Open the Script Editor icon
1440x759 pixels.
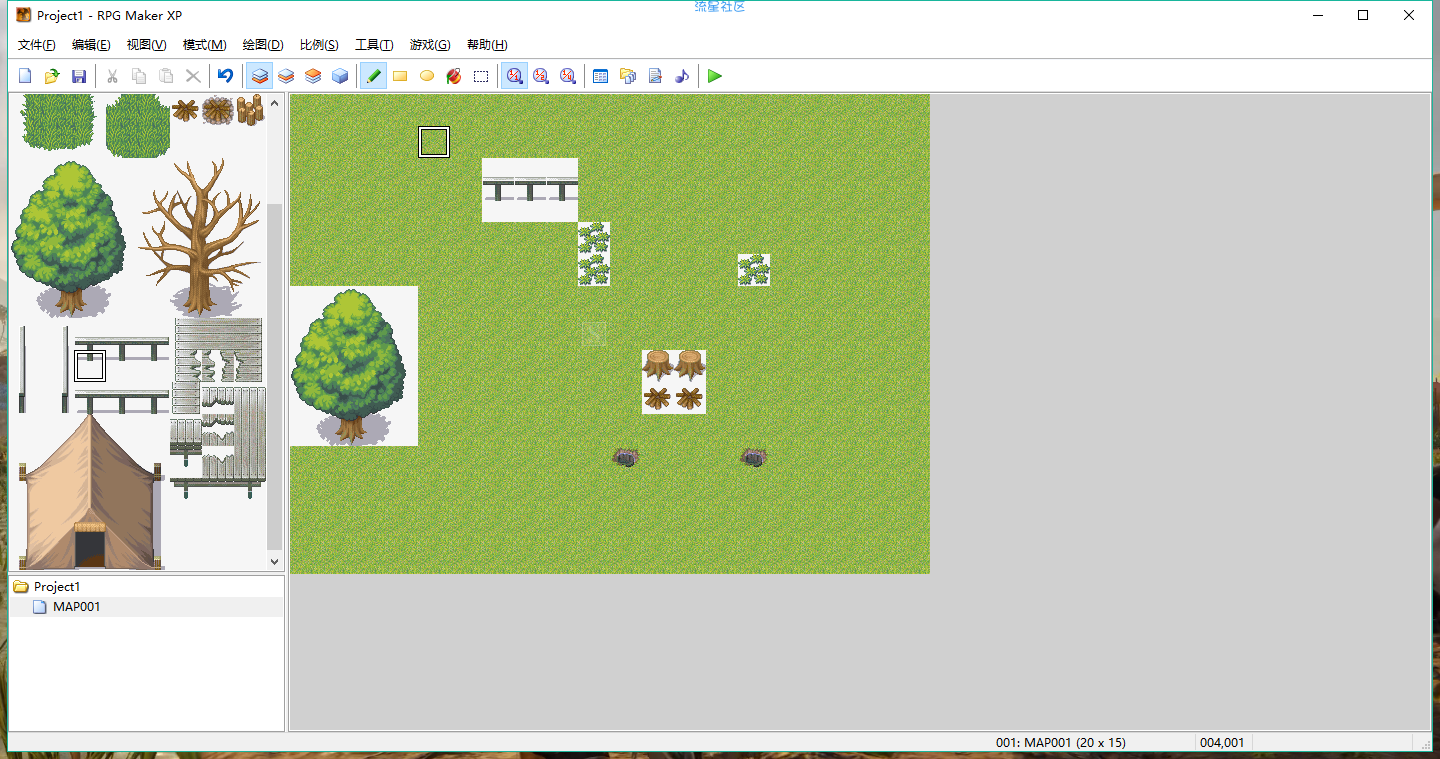[655, 76]
